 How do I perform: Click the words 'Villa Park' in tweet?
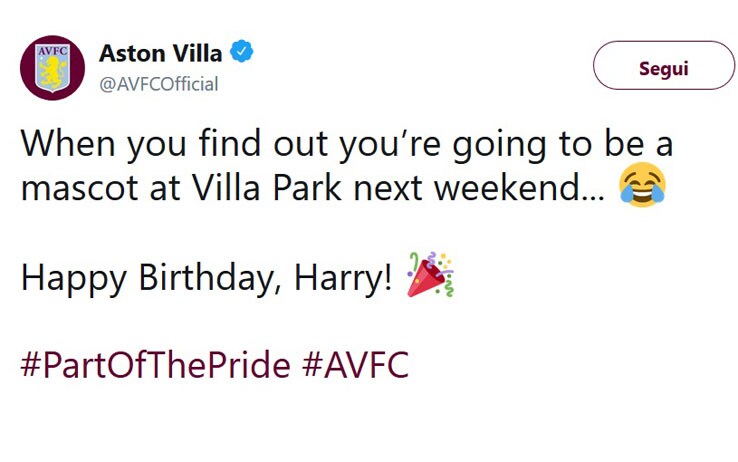(x=267, y=188)
